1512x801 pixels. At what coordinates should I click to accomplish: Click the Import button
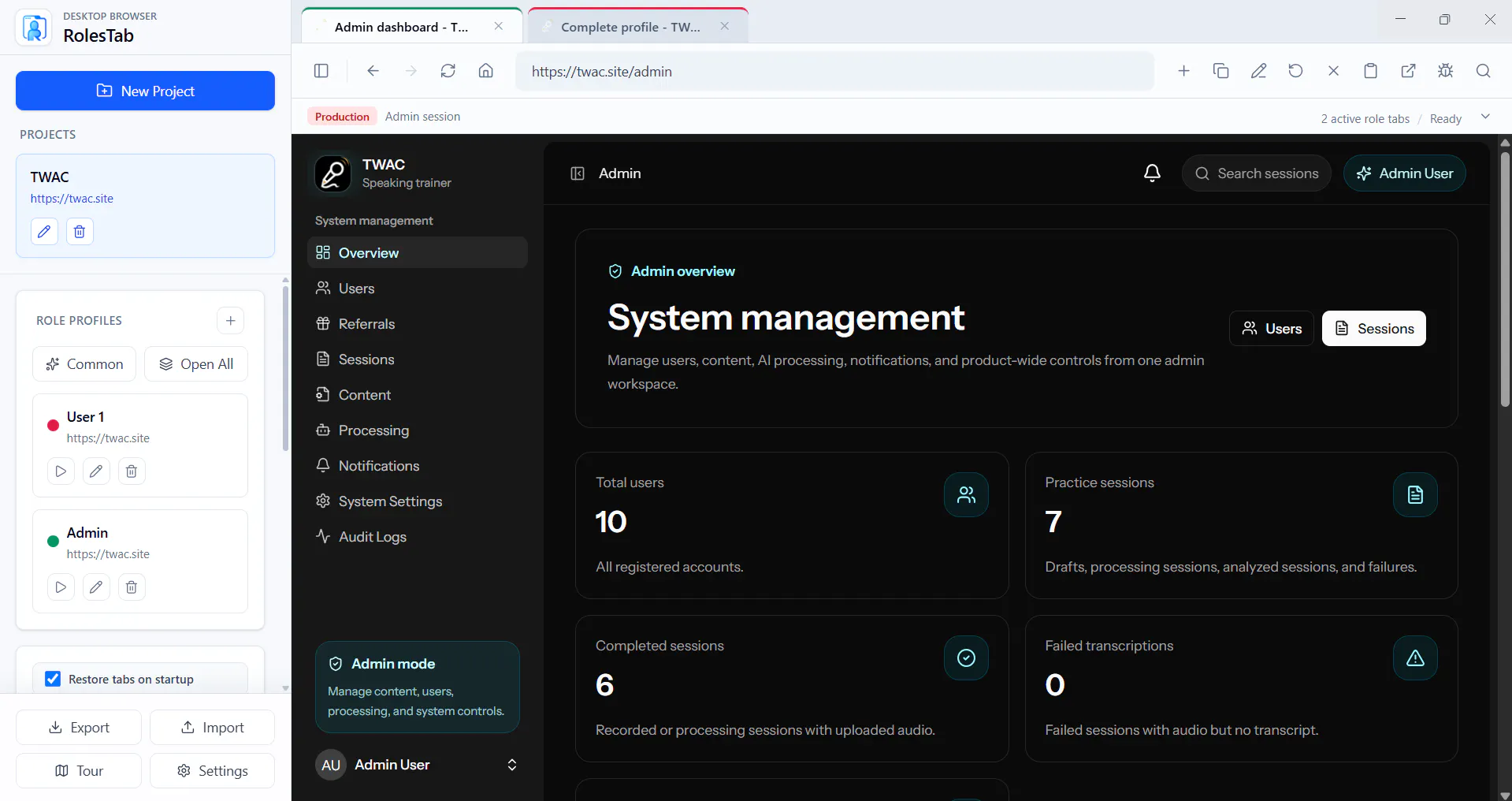(212, 727)
